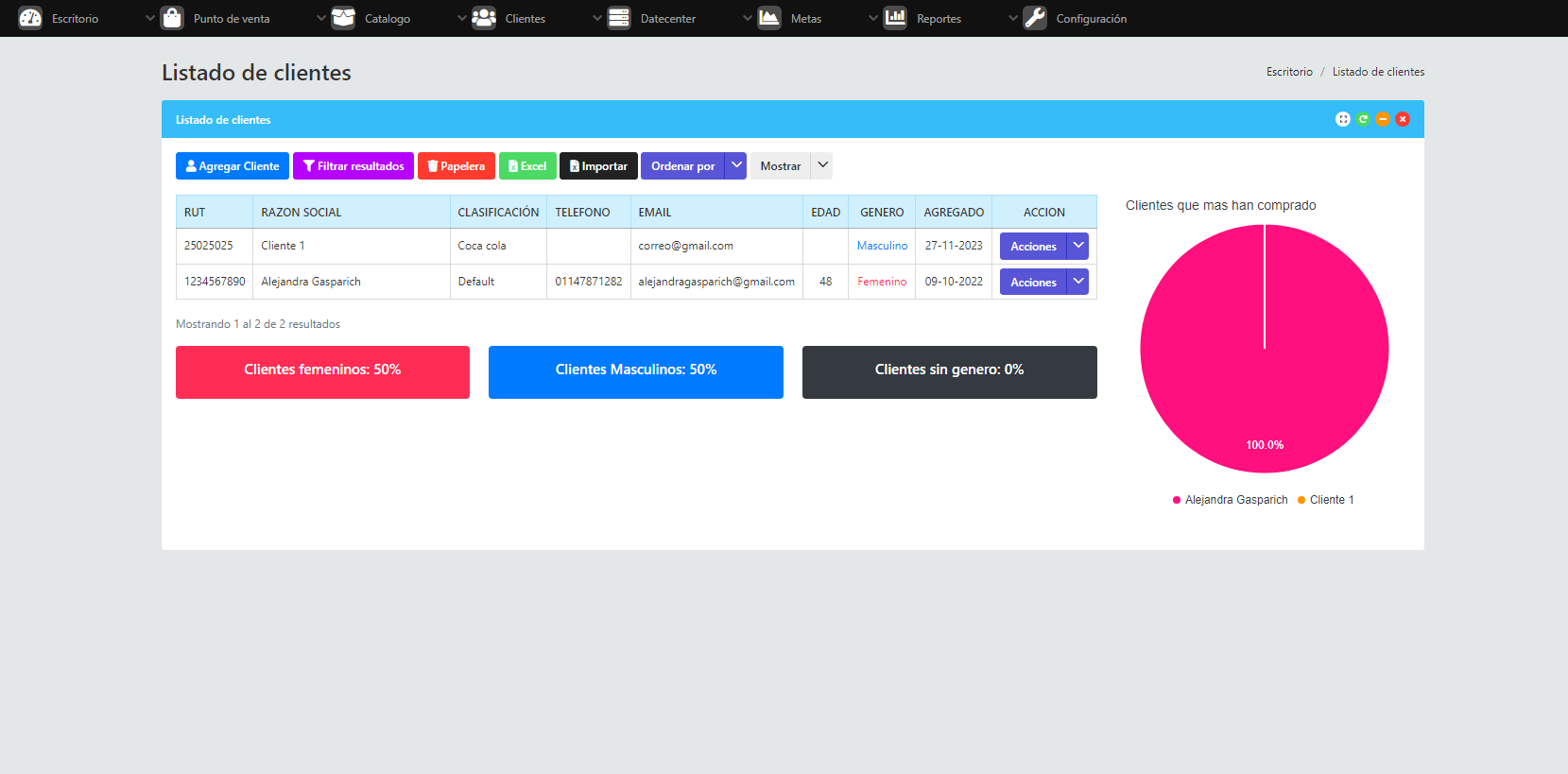Toggle Cliente 1 legend swatch
Screen dimensions: 1568x774
coord(1301,500)
